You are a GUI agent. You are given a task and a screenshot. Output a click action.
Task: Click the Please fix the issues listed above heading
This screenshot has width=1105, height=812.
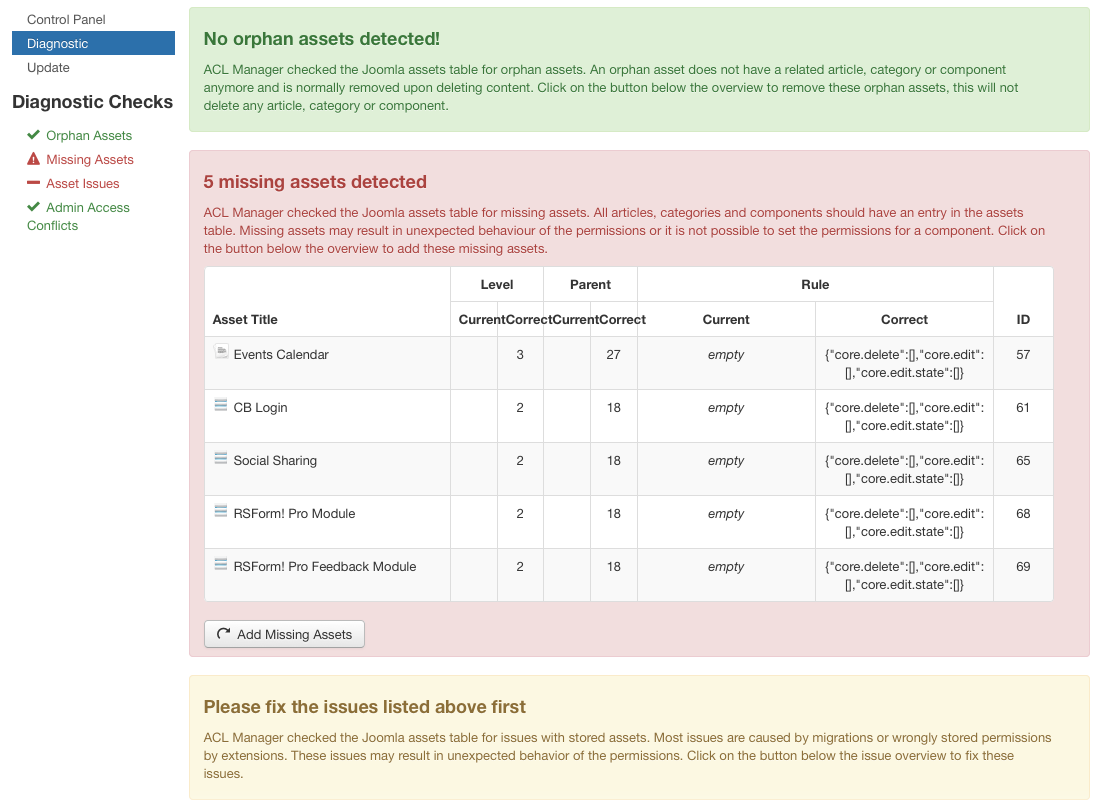click(364, 707)
